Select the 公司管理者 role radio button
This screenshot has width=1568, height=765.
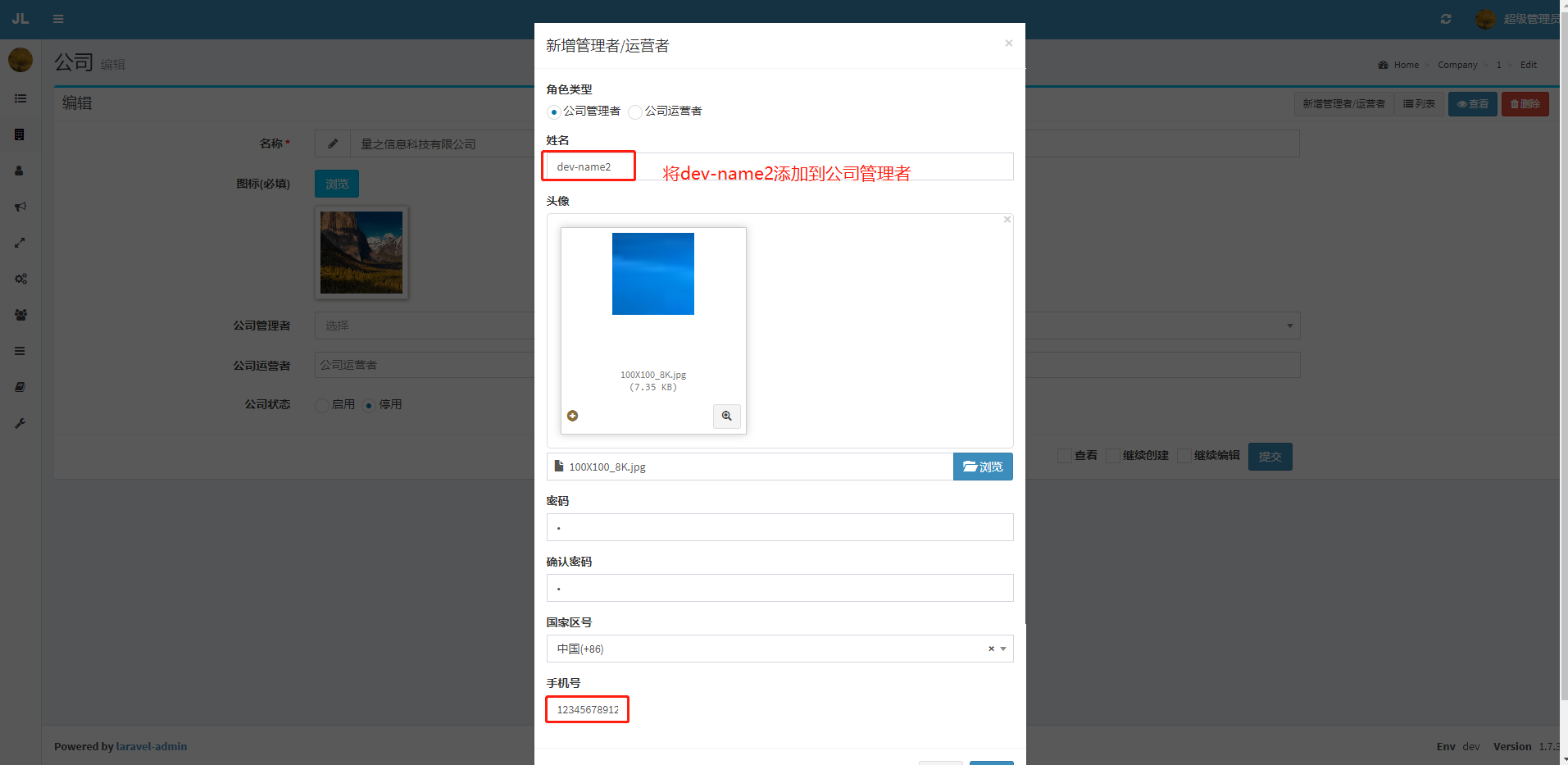point(554,112)
